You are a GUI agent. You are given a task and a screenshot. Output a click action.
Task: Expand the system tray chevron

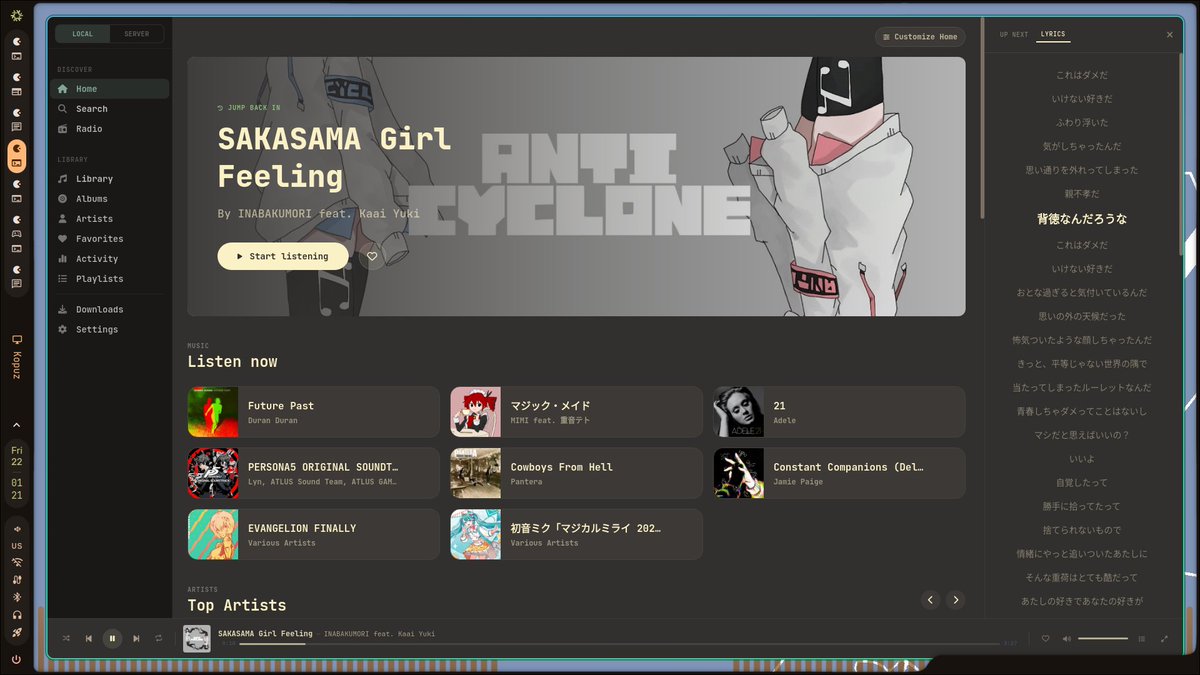tap(16, 425)
